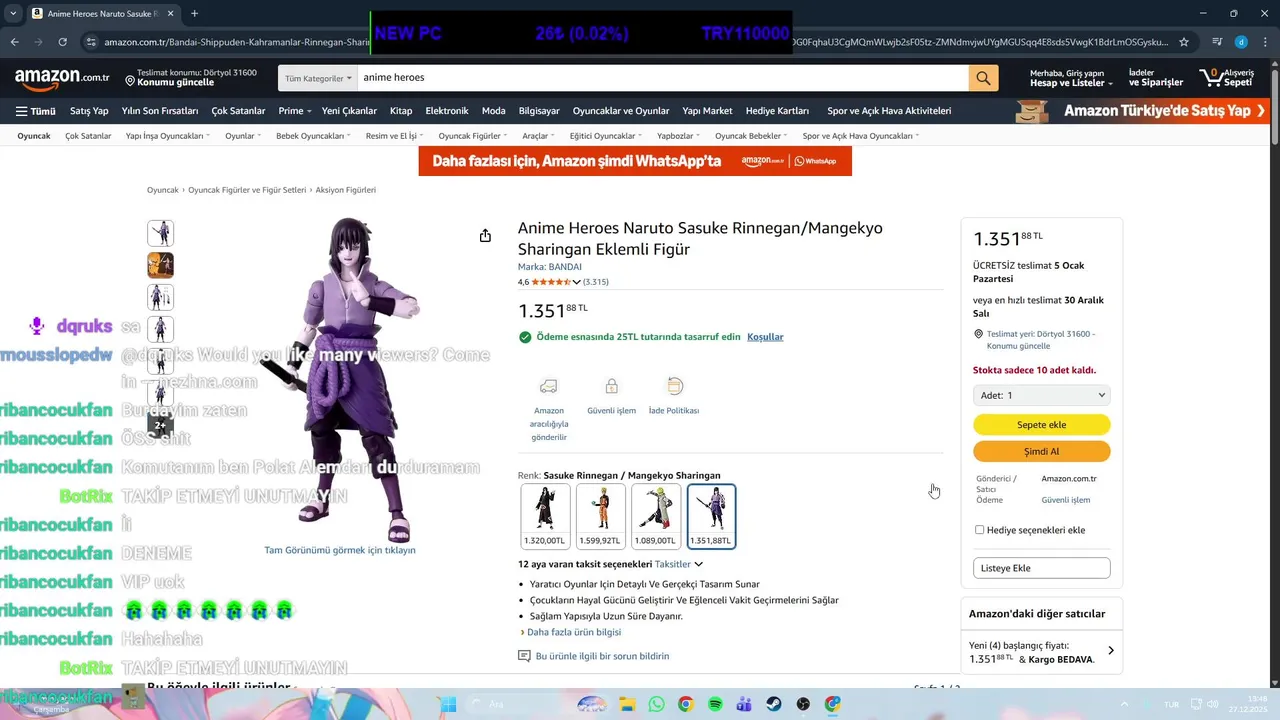This screenshot has height=720, width=1280.
Task: Select the 1.599,92TL orange Naruto variant
Action: click(600, 516)
